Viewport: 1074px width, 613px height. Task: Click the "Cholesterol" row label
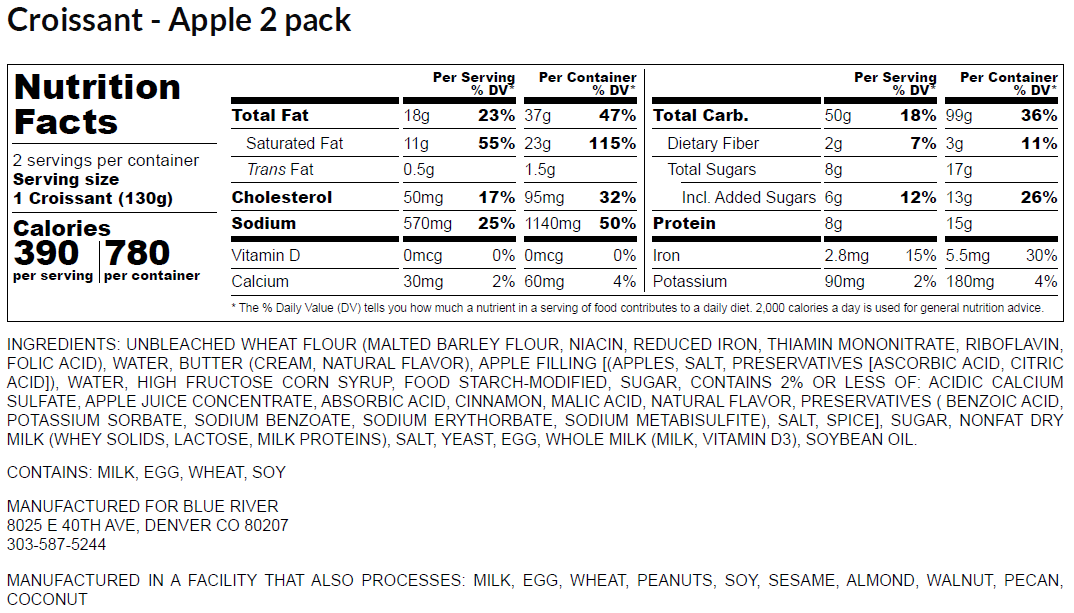[x=281, y=197]
